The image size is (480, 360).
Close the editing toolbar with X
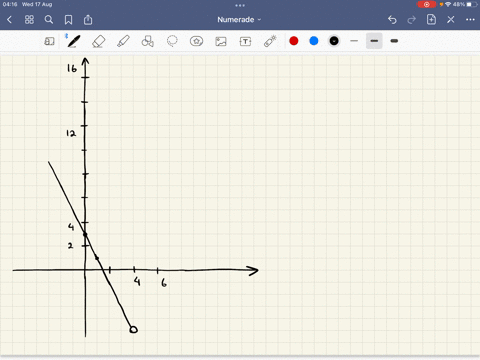(x=451, y=20)
